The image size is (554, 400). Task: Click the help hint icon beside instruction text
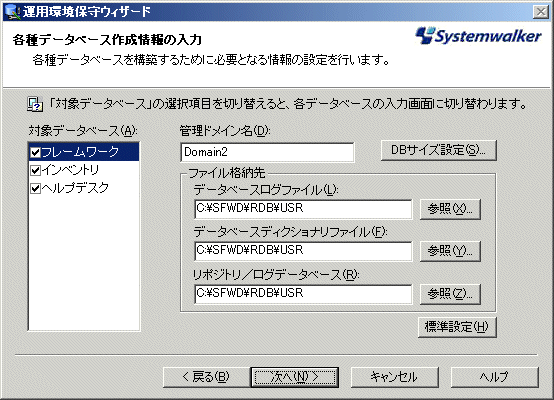(x=35, y=105)
